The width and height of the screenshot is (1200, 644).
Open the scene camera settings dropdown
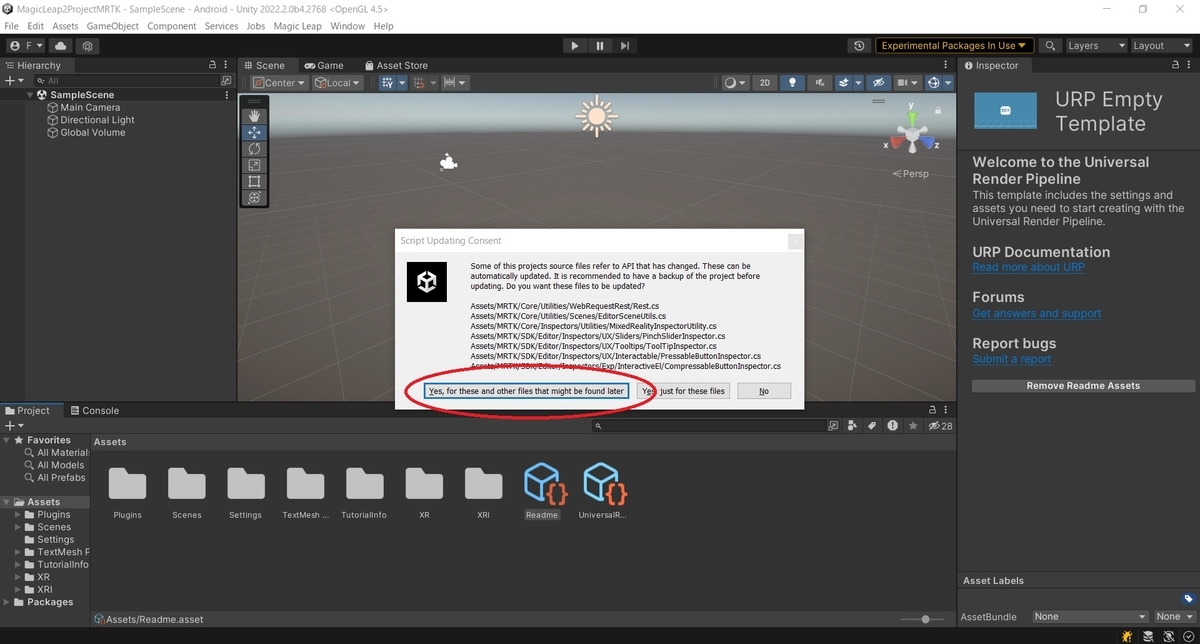(x=908, y=83)
